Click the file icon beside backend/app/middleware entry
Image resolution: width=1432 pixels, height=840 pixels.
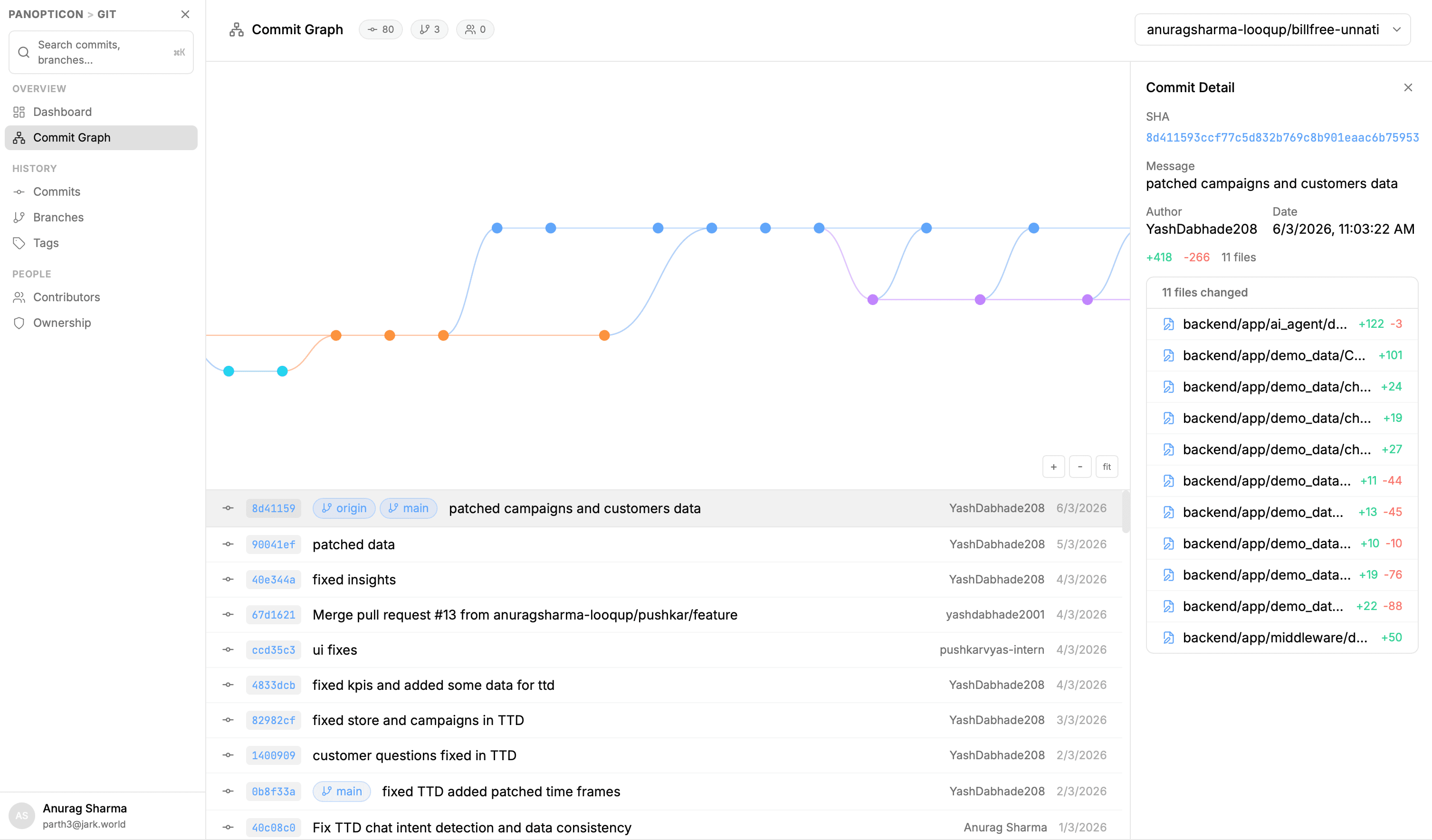pos(1168,637)
